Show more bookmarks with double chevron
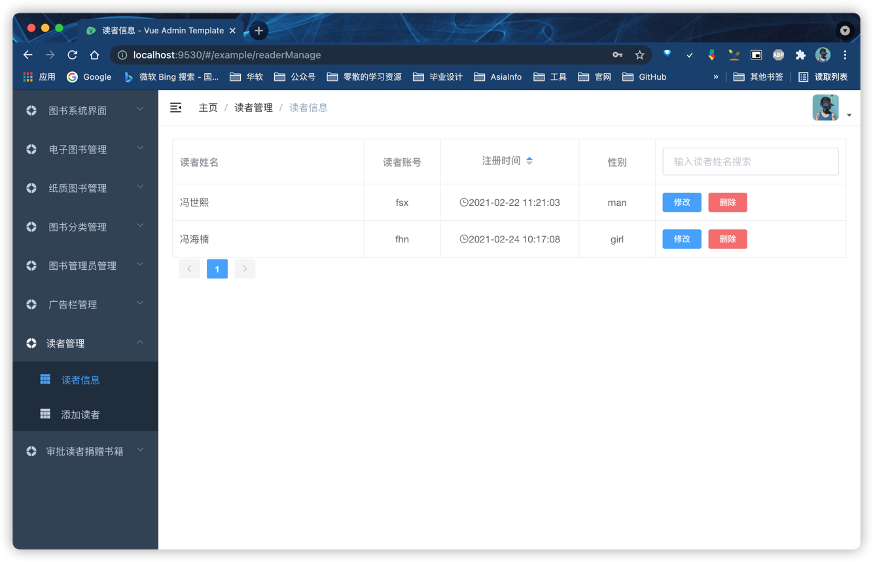This screenshot has width=874, height=562. 716,77
